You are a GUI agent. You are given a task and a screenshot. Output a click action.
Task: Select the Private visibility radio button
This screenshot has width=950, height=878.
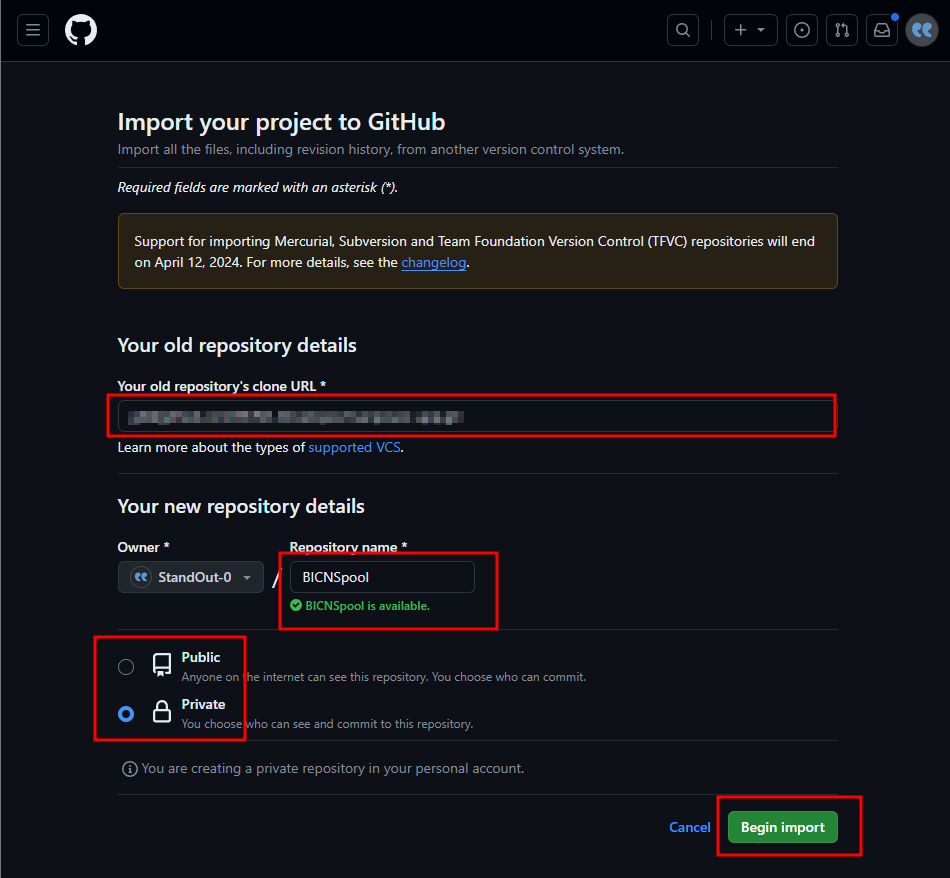coord(126,714)
